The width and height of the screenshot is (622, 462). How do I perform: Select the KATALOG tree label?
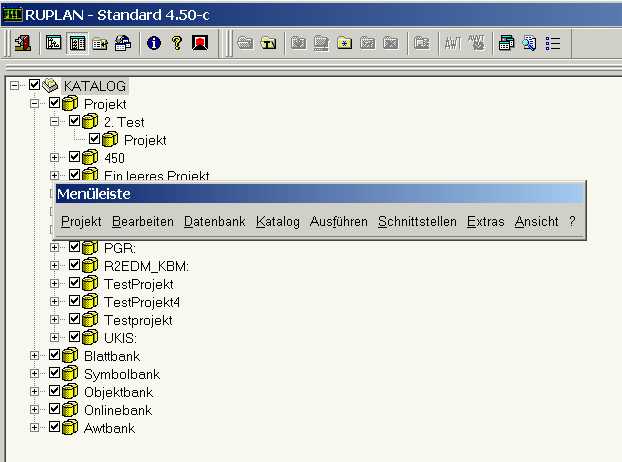95,86
